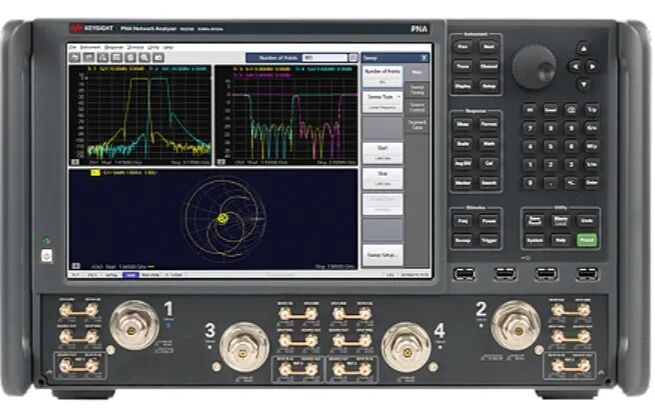Click the Number of Points softkey
This screenshot has height=415, width=655.
[x=382, y=76]
